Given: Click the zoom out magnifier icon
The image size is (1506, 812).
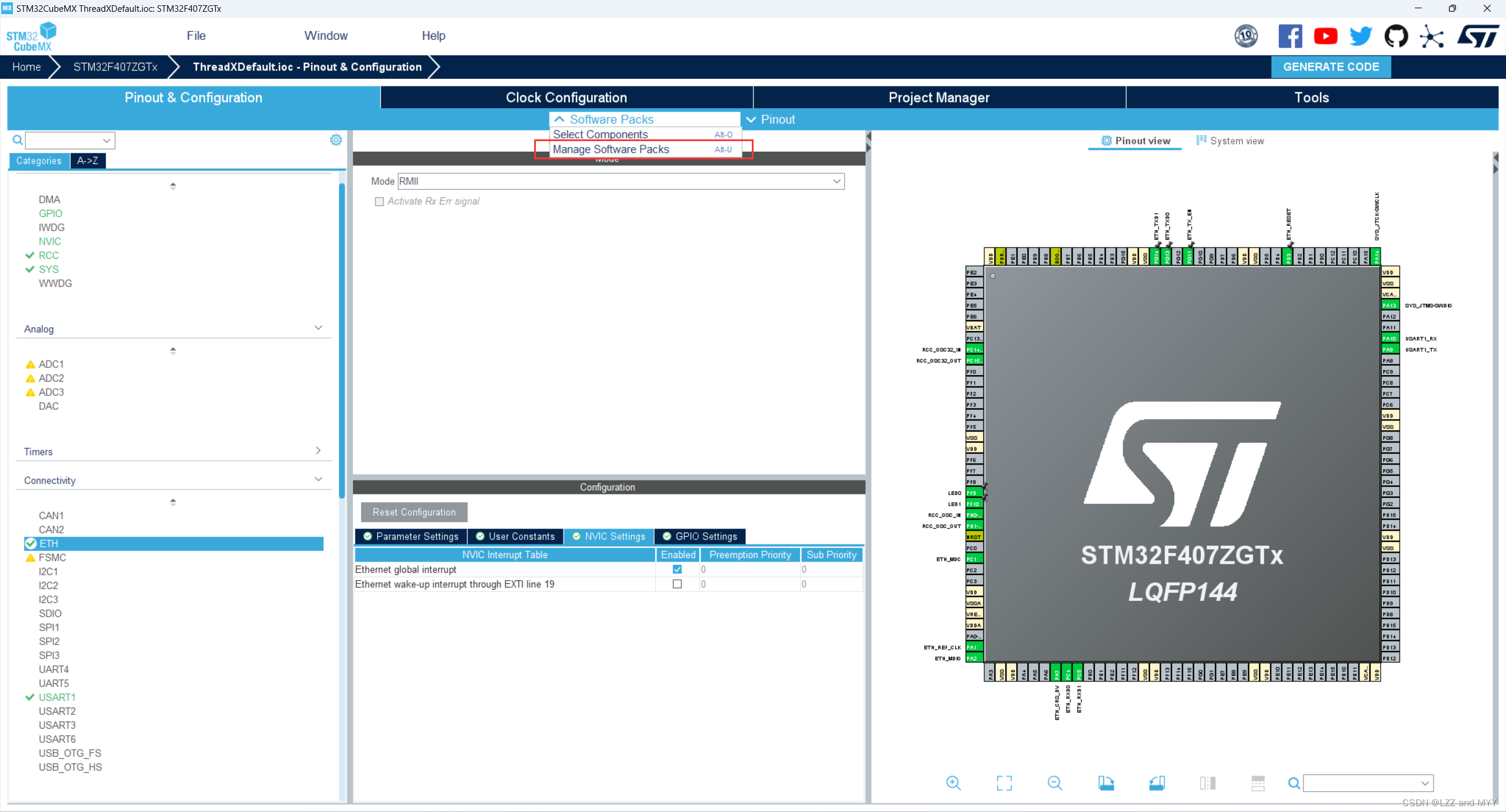Looking at the screenshot, I should pos(1055,783).
